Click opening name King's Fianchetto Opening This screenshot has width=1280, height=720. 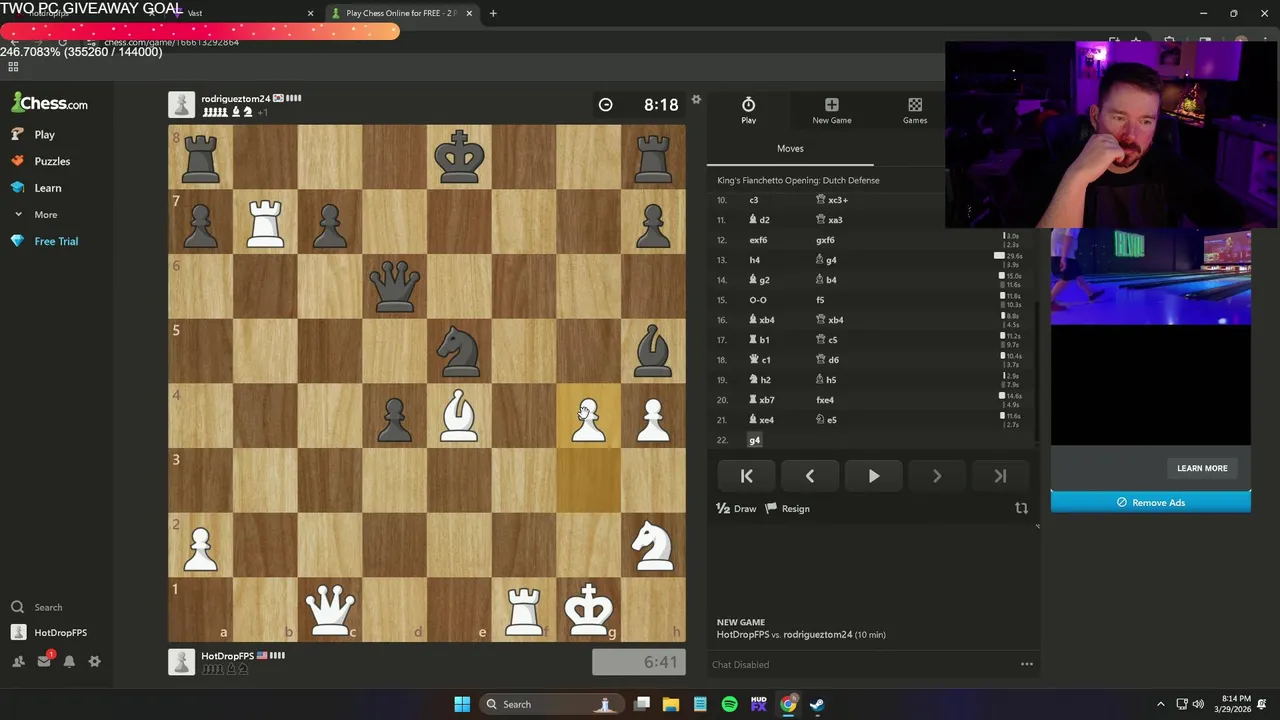(798, 180)
